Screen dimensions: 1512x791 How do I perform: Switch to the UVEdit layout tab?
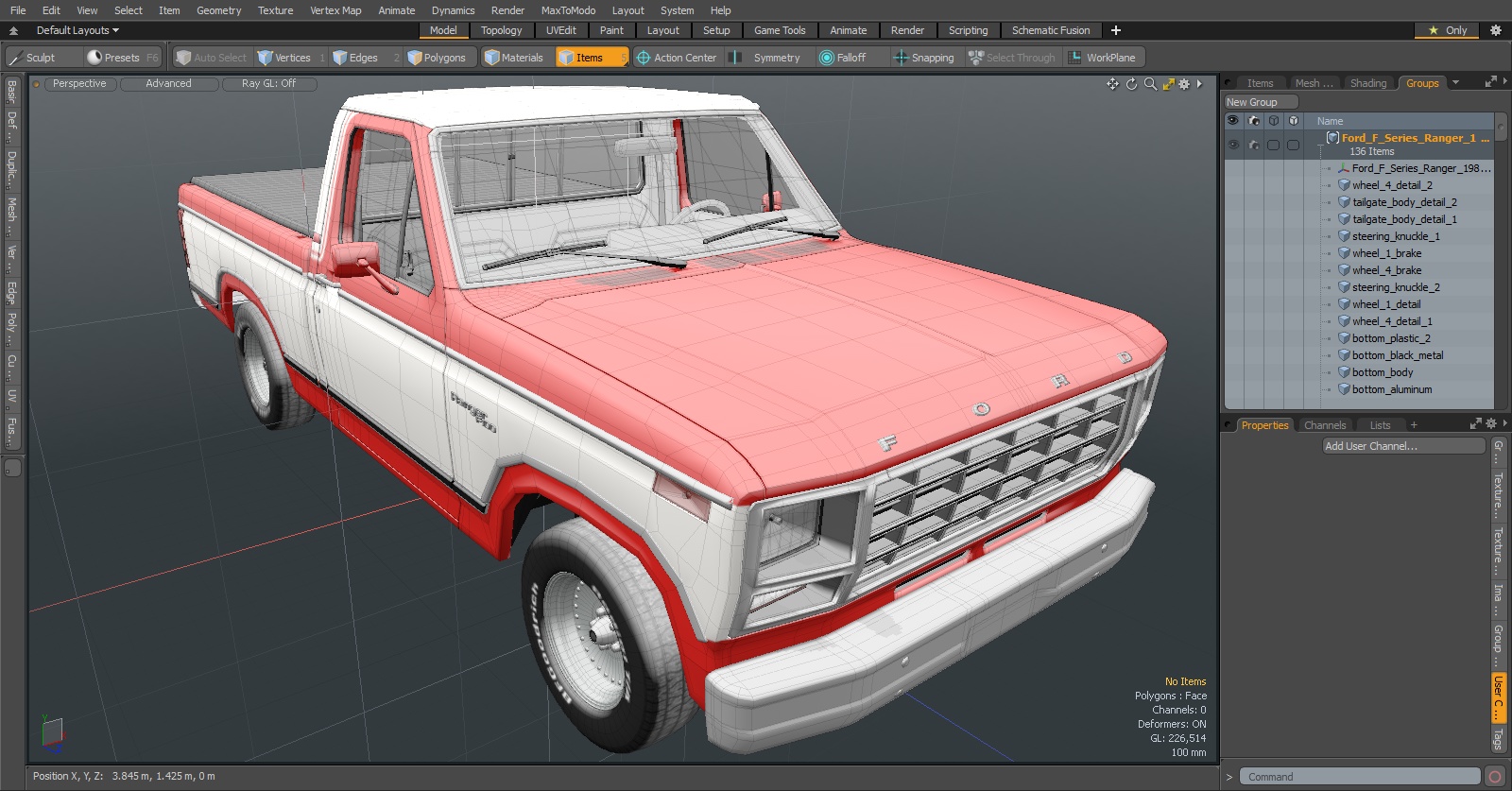560,30
